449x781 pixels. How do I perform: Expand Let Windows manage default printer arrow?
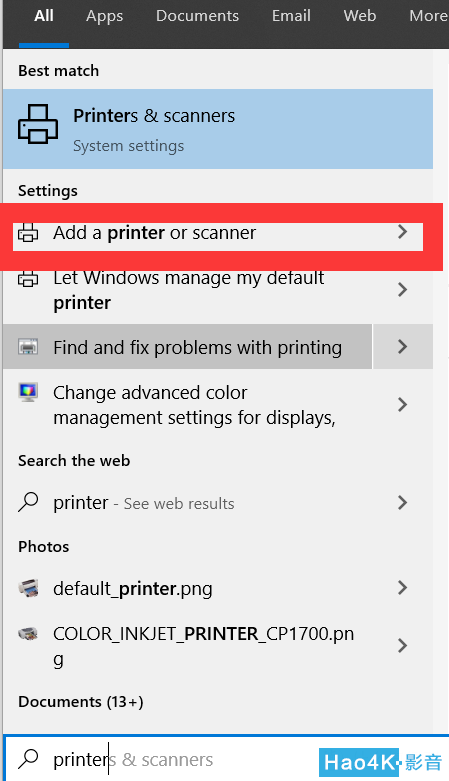coord(403,289)
